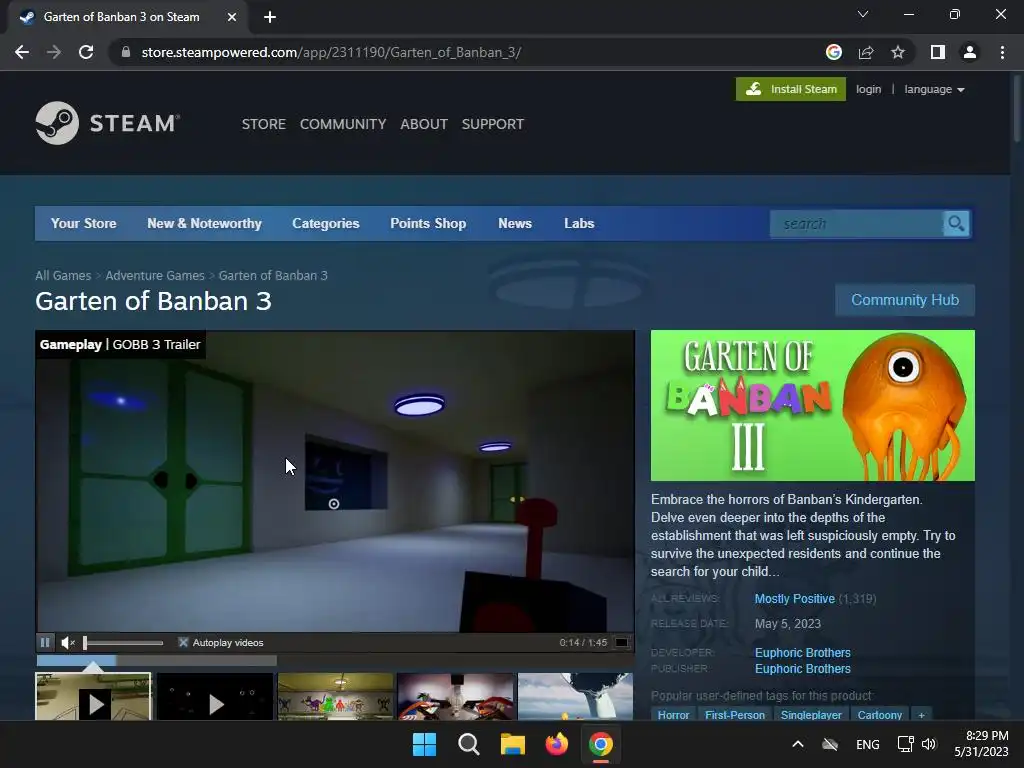Focus the store search field
The height and width of the screenshot is (768, 1024).
pos(856,223)
